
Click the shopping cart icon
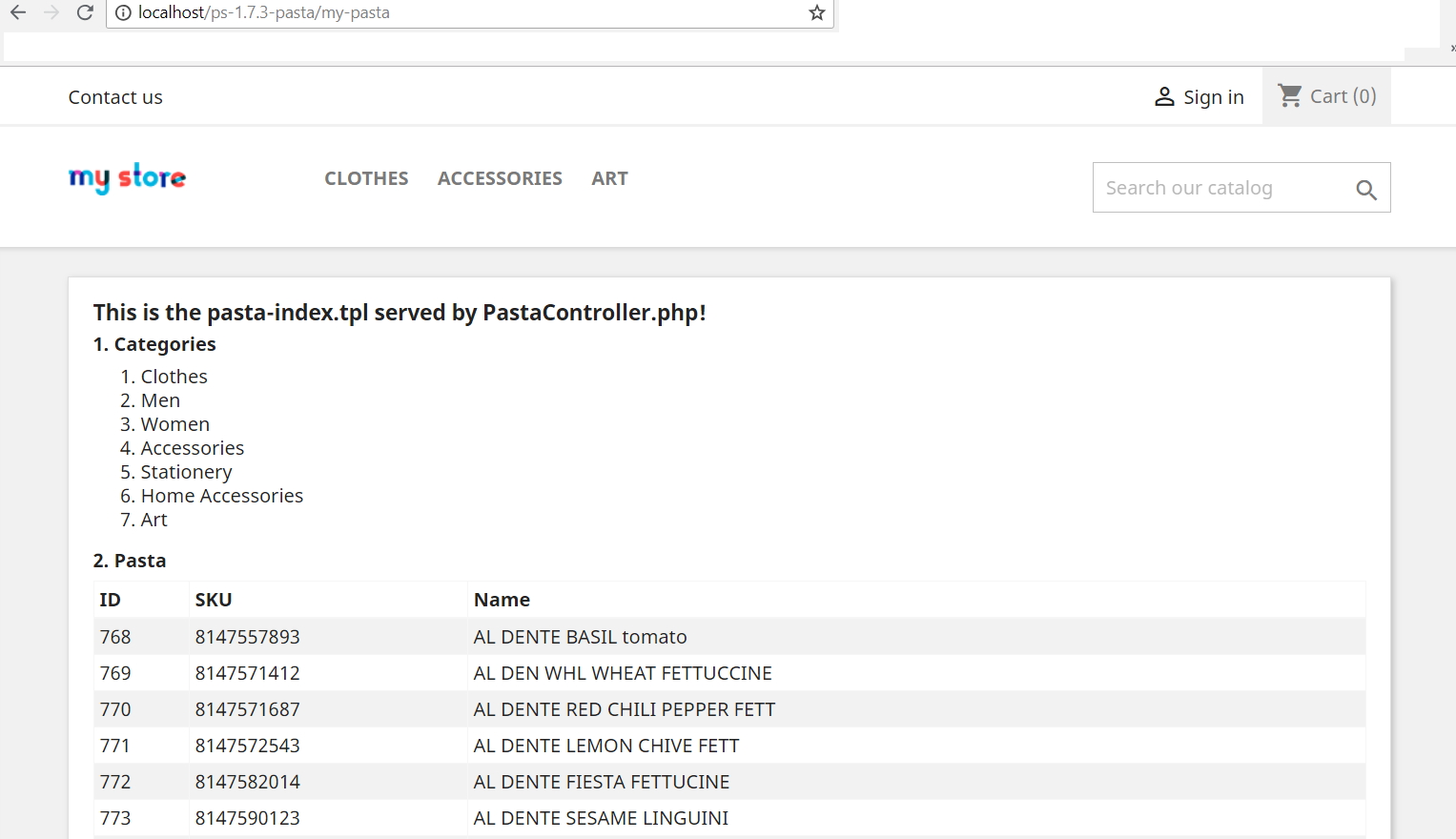pyautogui.click(x=1290, y=95)
